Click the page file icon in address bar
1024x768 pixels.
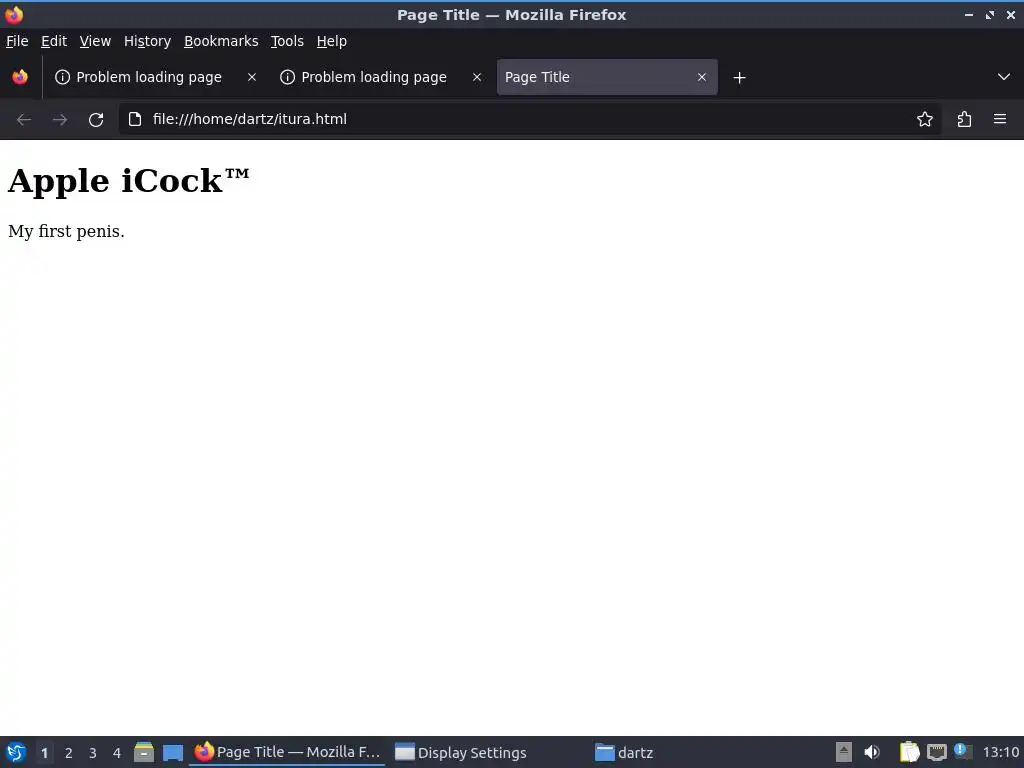click(x=135, y=119)
